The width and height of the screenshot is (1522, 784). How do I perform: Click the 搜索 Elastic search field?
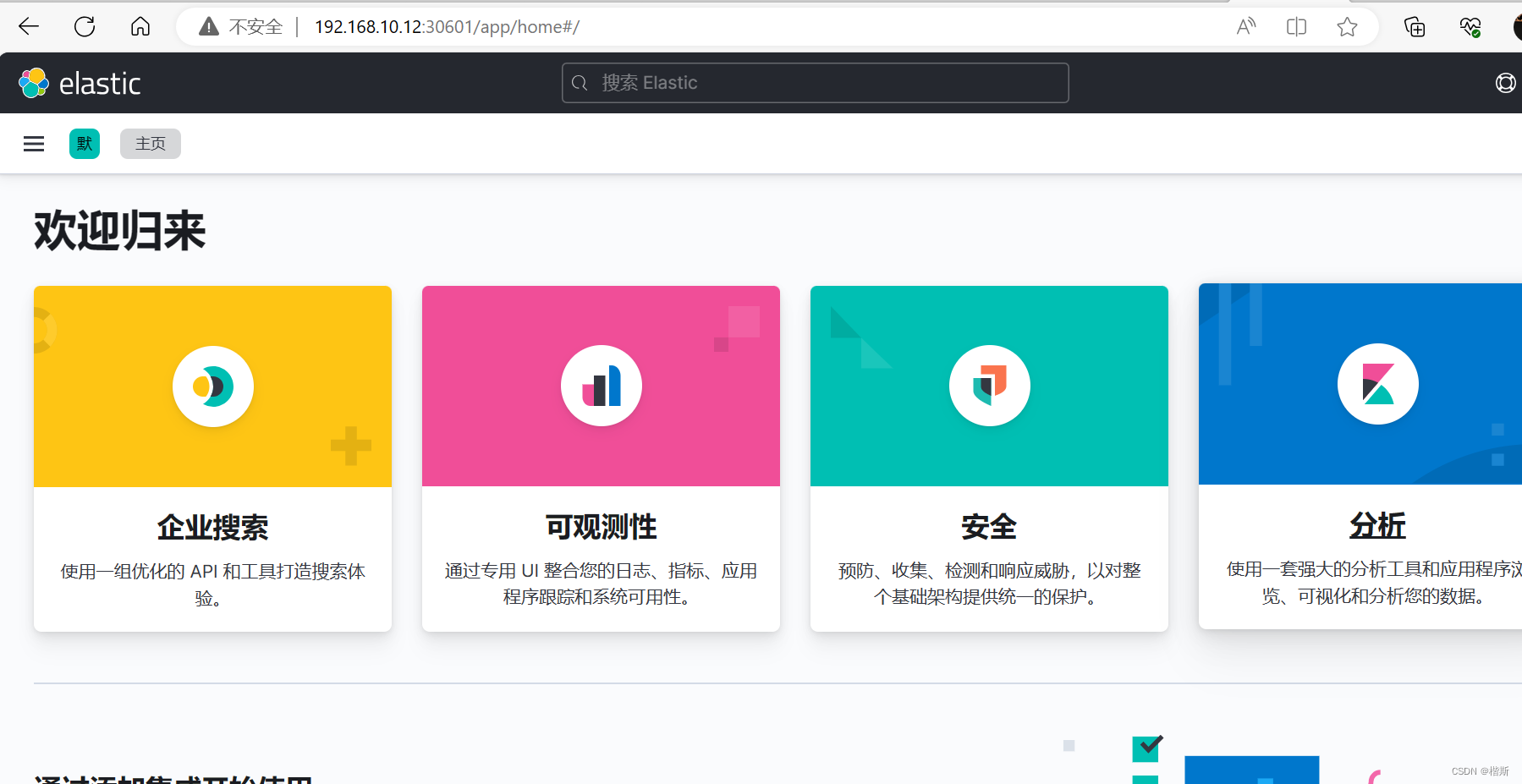pos(814,82)
